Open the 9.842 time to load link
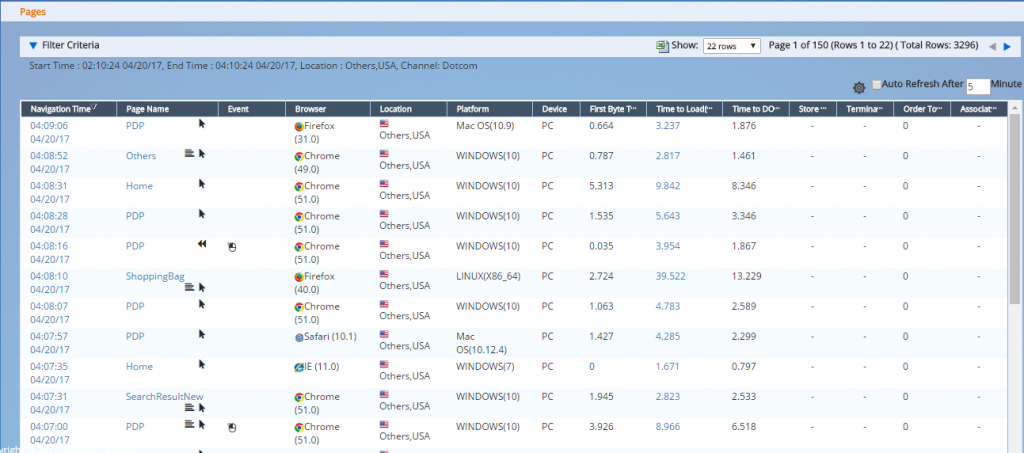The height and width of the screenshot is (453, 1024). click(668, 186)
